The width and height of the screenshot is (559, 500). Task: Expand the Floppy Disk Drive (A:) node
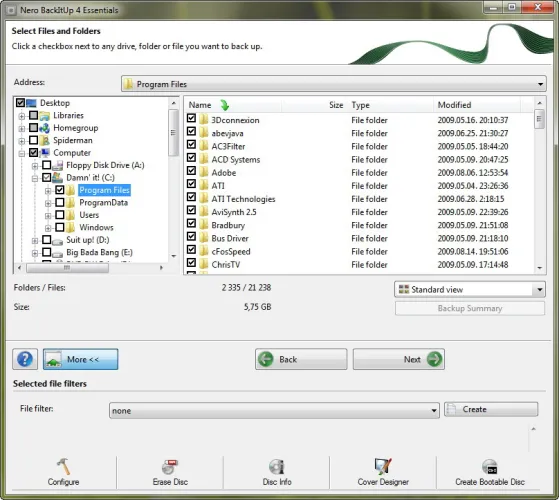coord(35,166)
